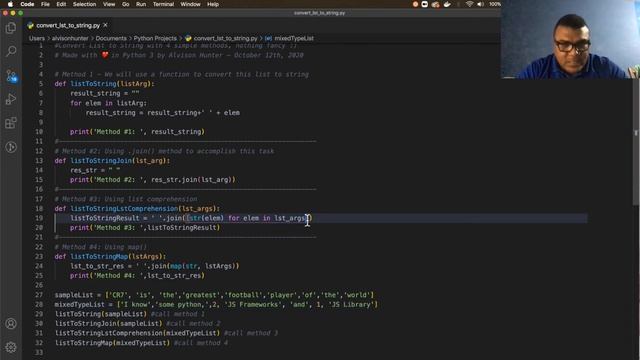Click the '# Method #4: Using map()' comment
Screen dimensions: 640x360
pos(100,247)
